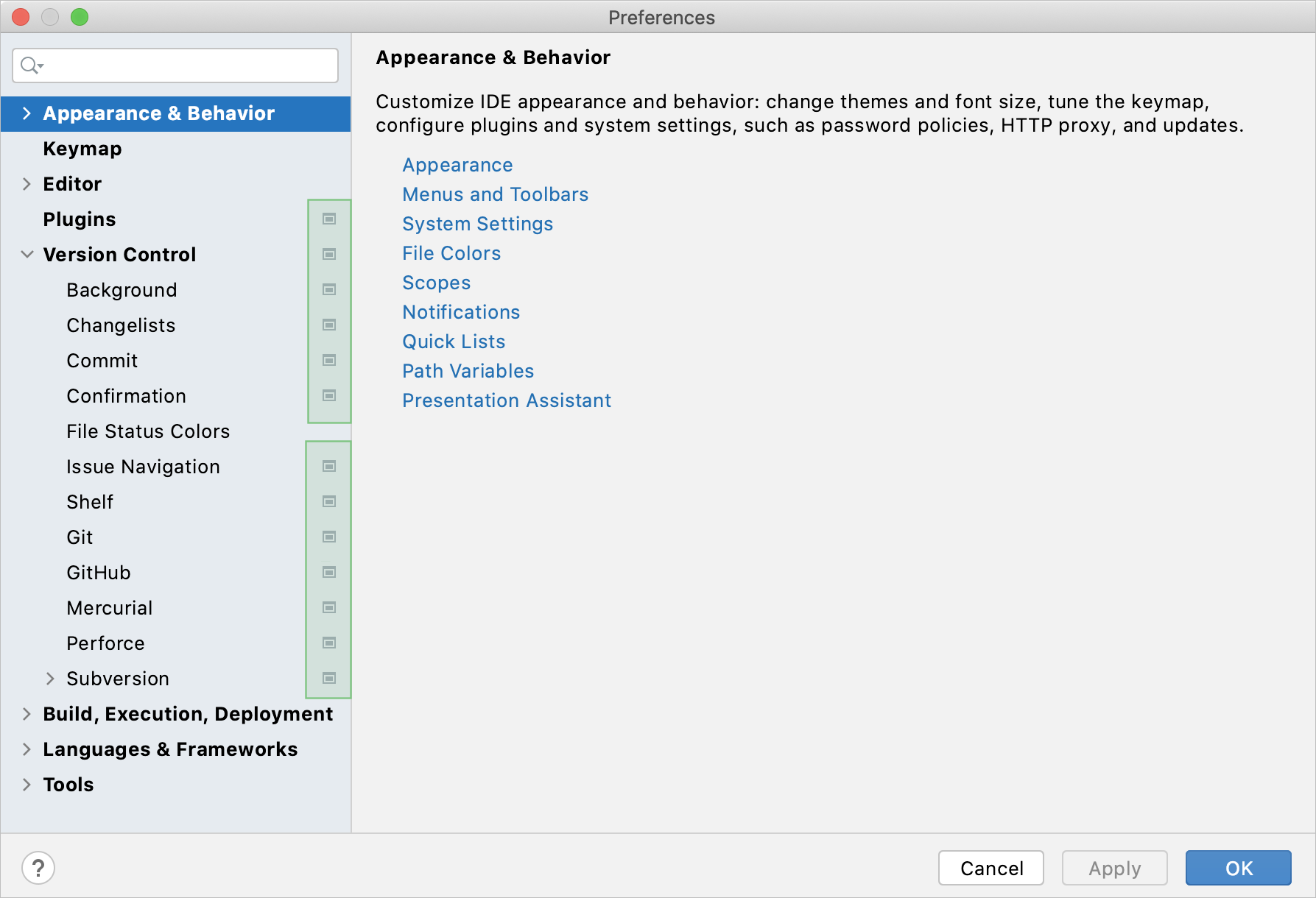Open the Notifications settings link
The height and width of the screenshot is (898, 1316).
click(461, 311)
